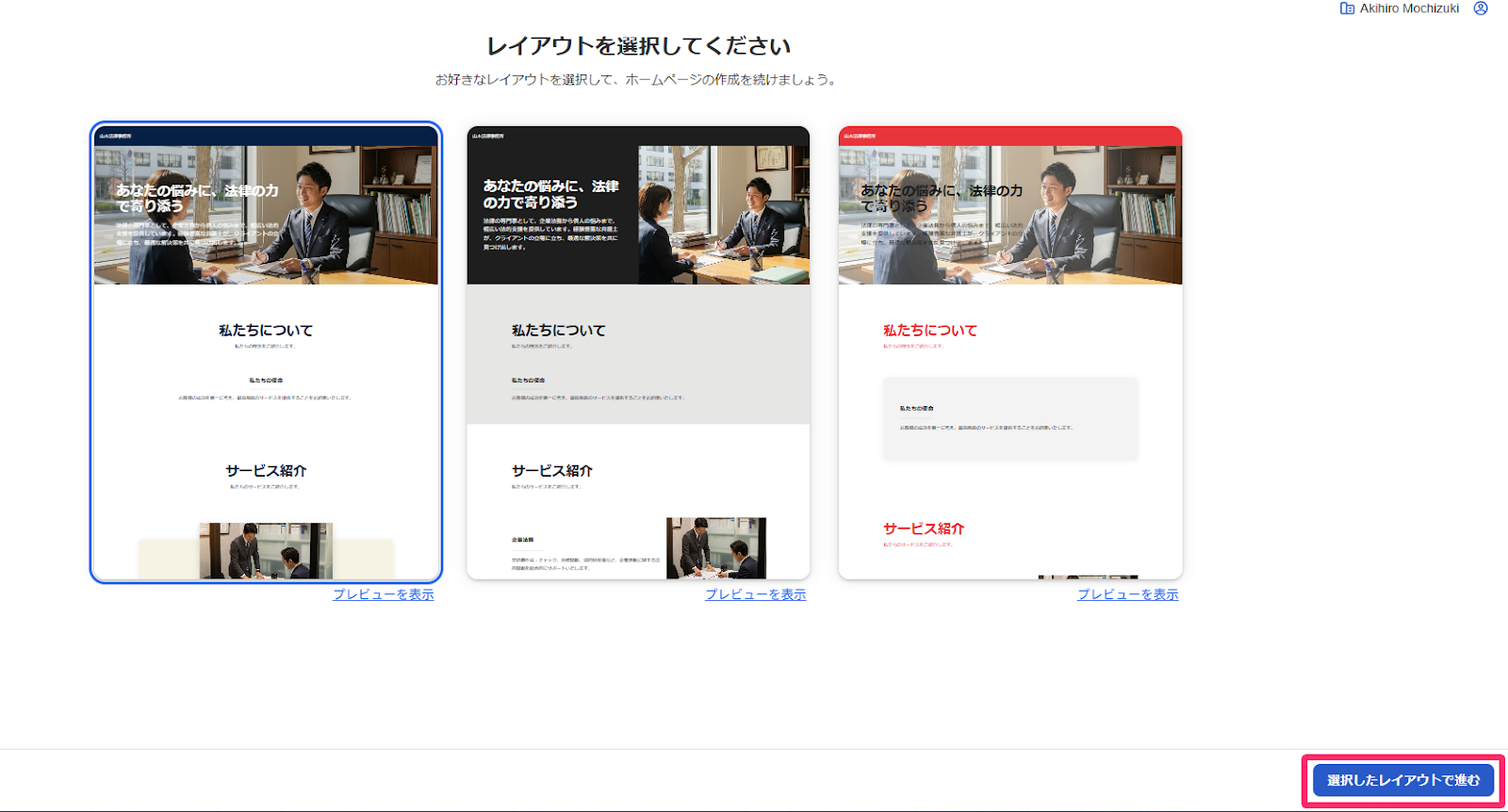Click the centered サービス紹介 heading in first layout
The width and height of the screenshot is (1508, 812).
point(266,471)
